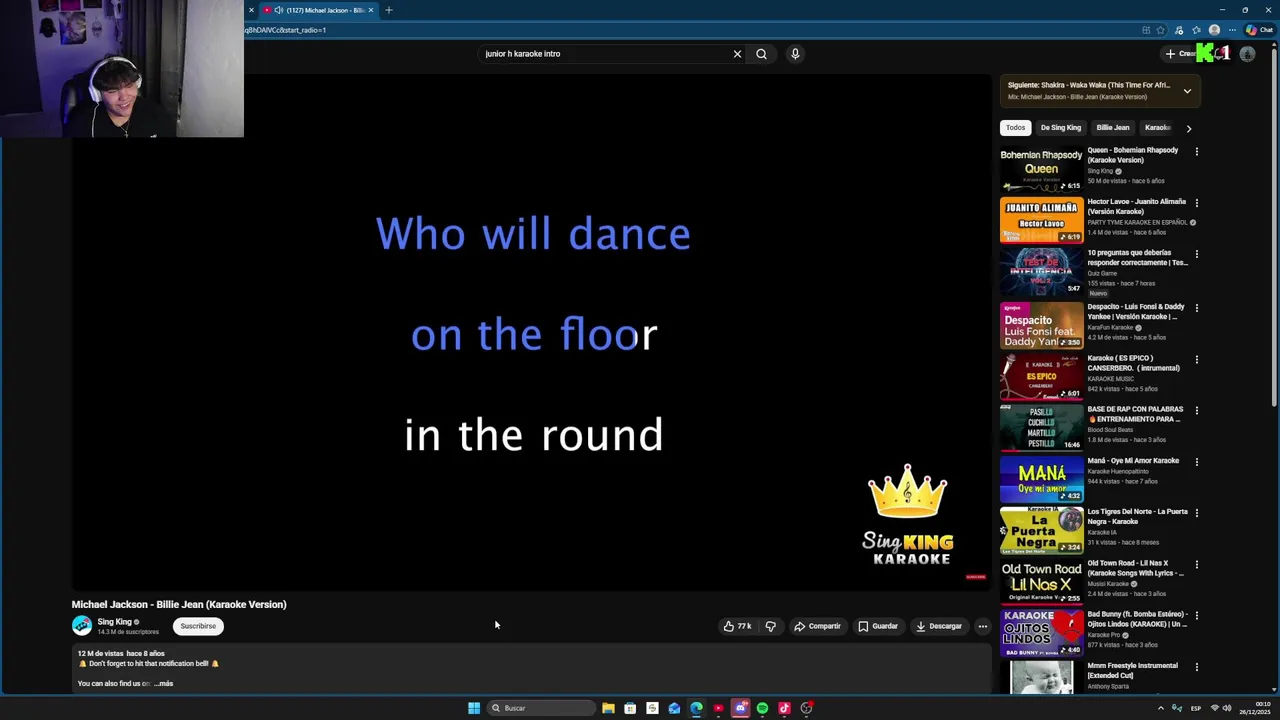Select the 'De Sing King' filter chip
This screenshot has width=1280, height=720.
(1061, 128)
